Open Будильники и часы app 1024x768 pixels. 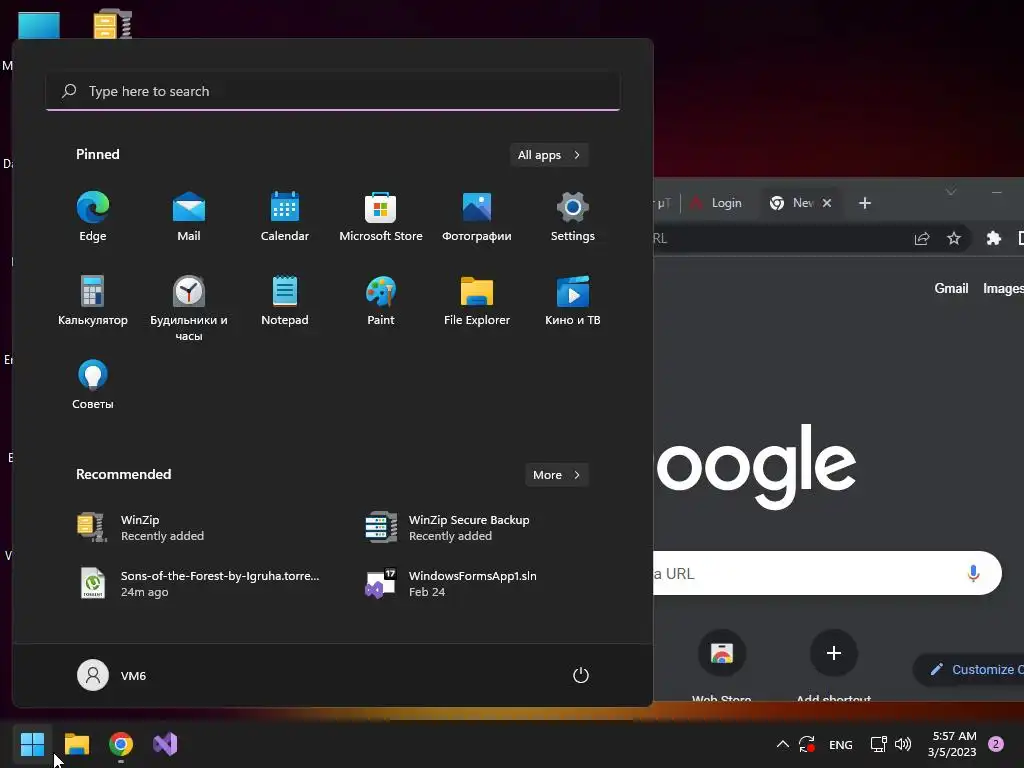pos(189,308)
